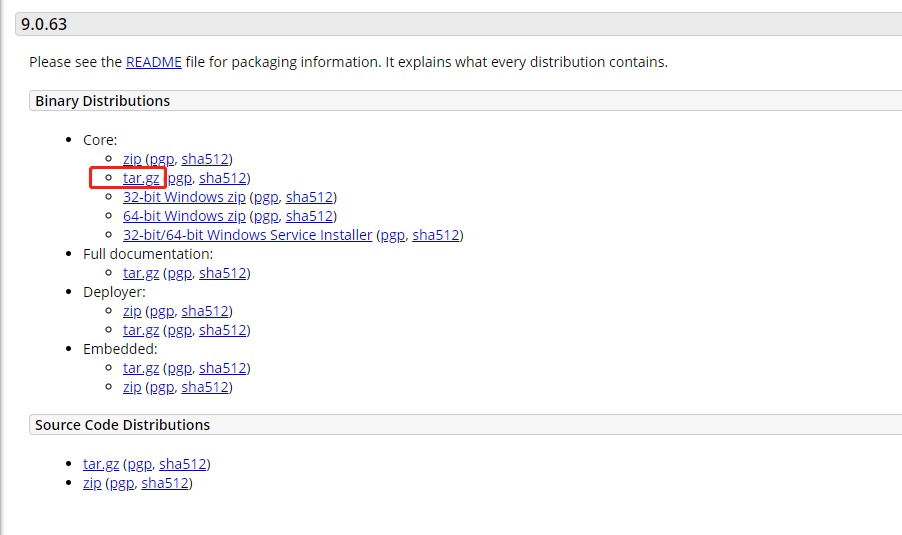Open pgp for Windows Service Installer

(x=393, y=235)
